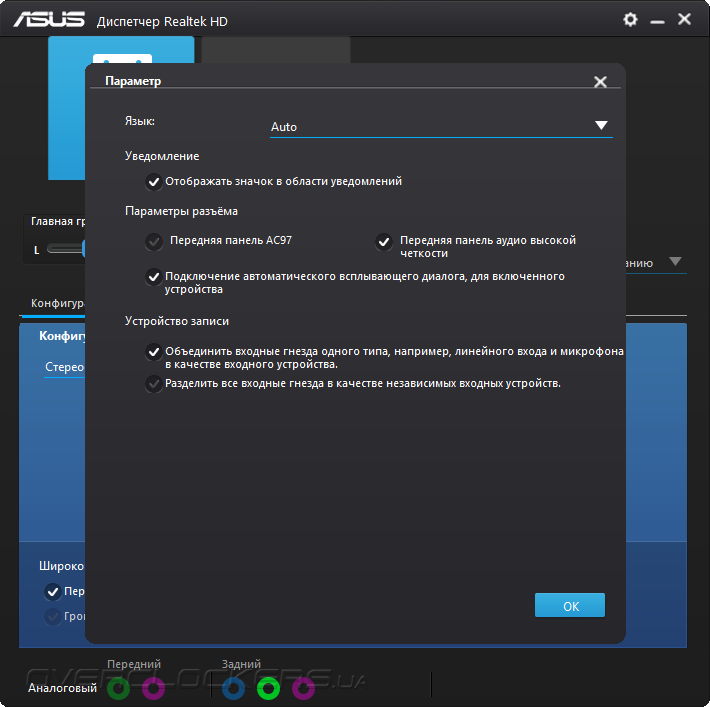Select the gray second device tab
Screen dimensions: 710x707
click(x=275, y=50)
